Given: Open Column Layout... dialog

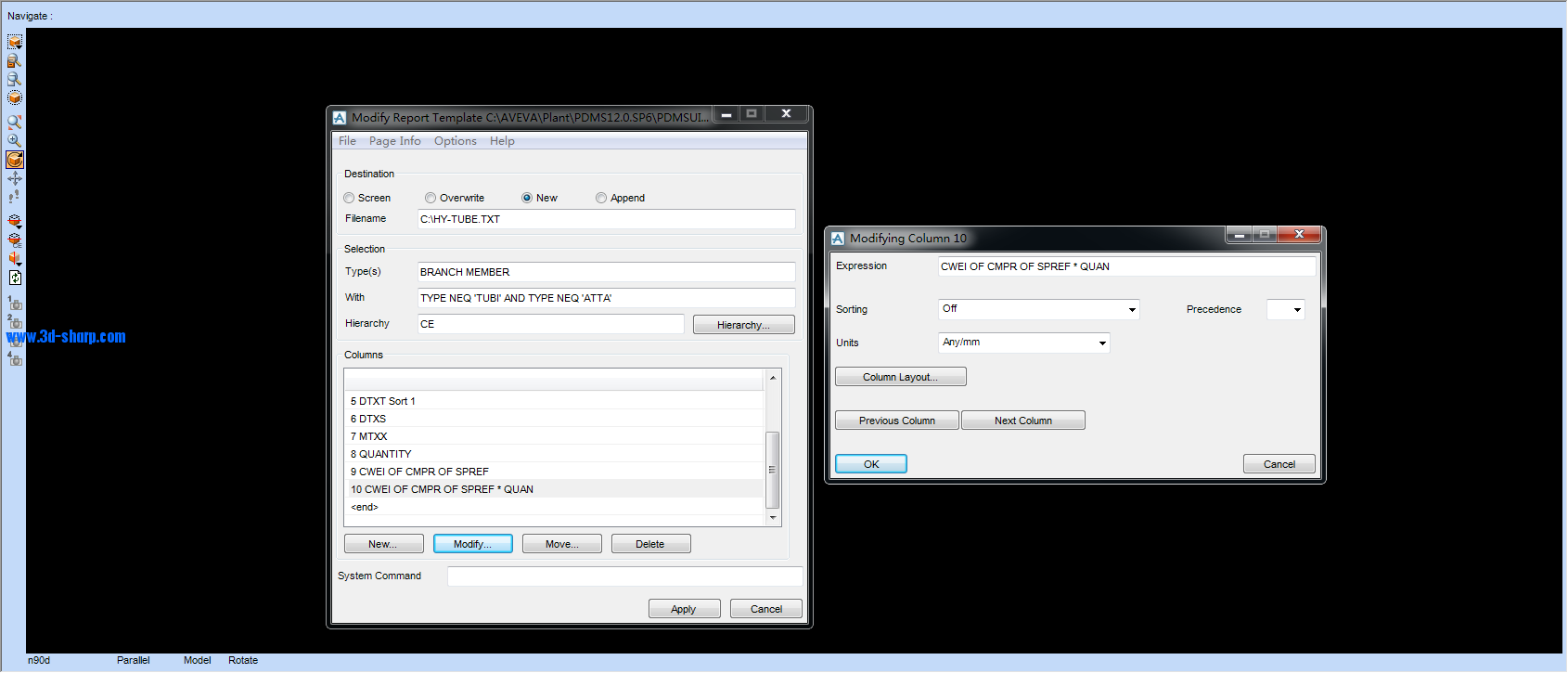Looking at the screenshot, I should [901, 377].
